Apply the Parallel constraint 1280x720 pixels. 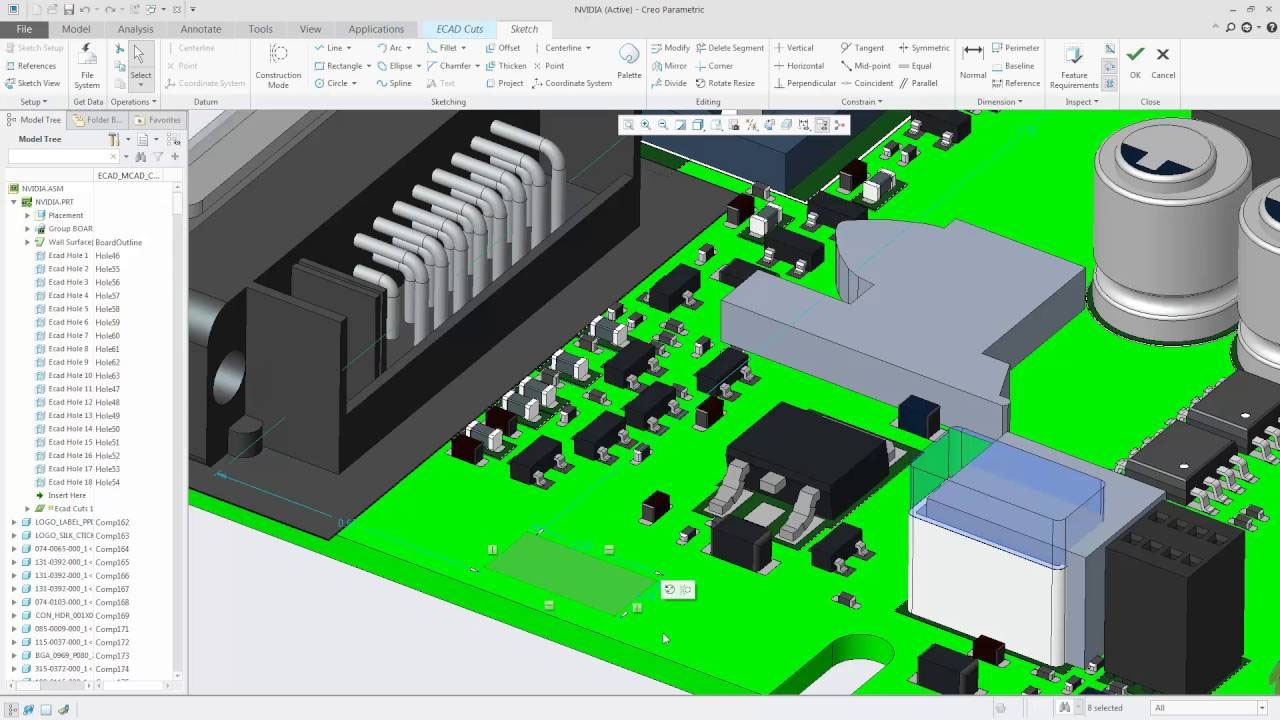pyautogui.click(x=918, y=83)
